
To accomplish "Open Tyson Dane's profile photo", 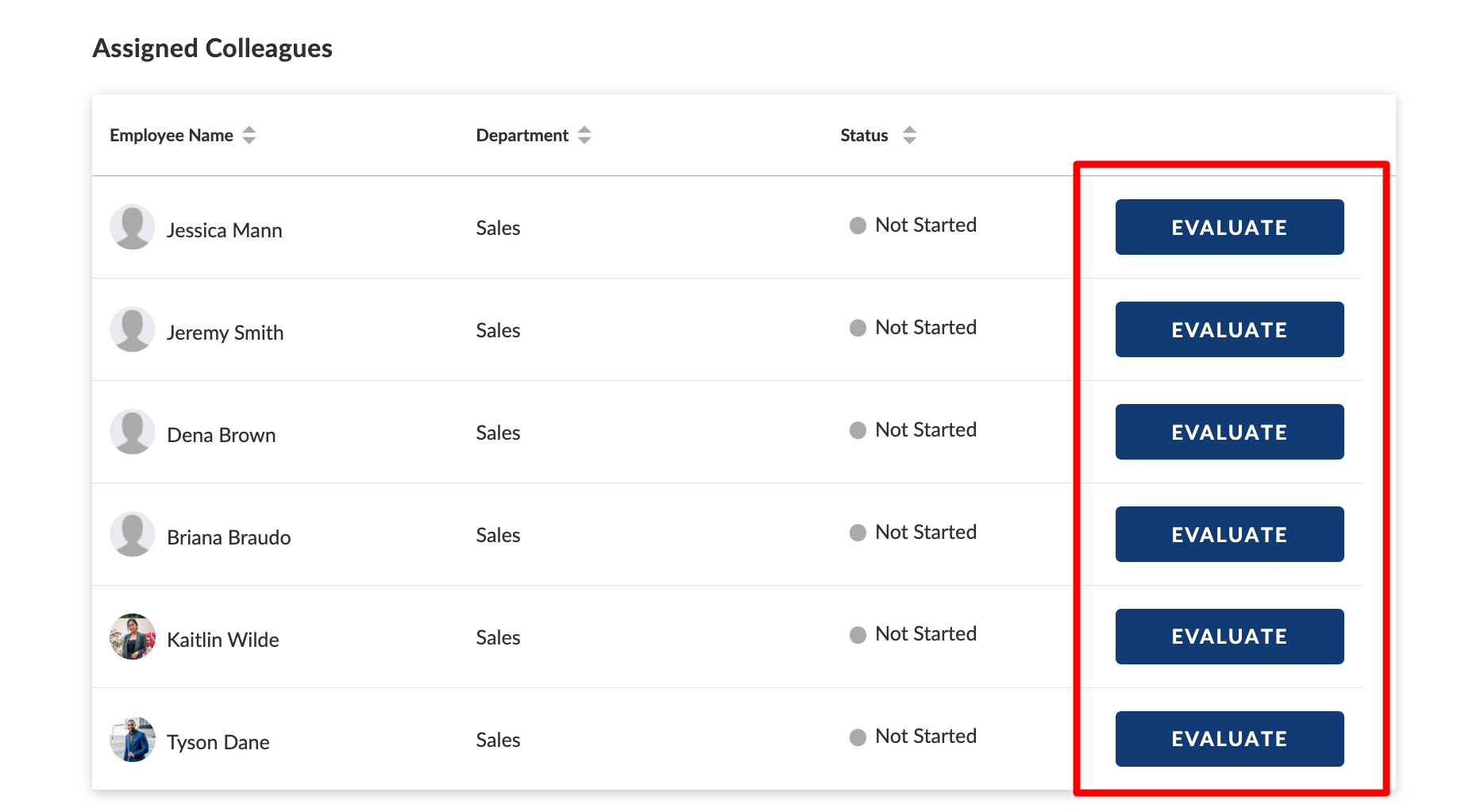I will pyautogui.click(x=133, y=739).
